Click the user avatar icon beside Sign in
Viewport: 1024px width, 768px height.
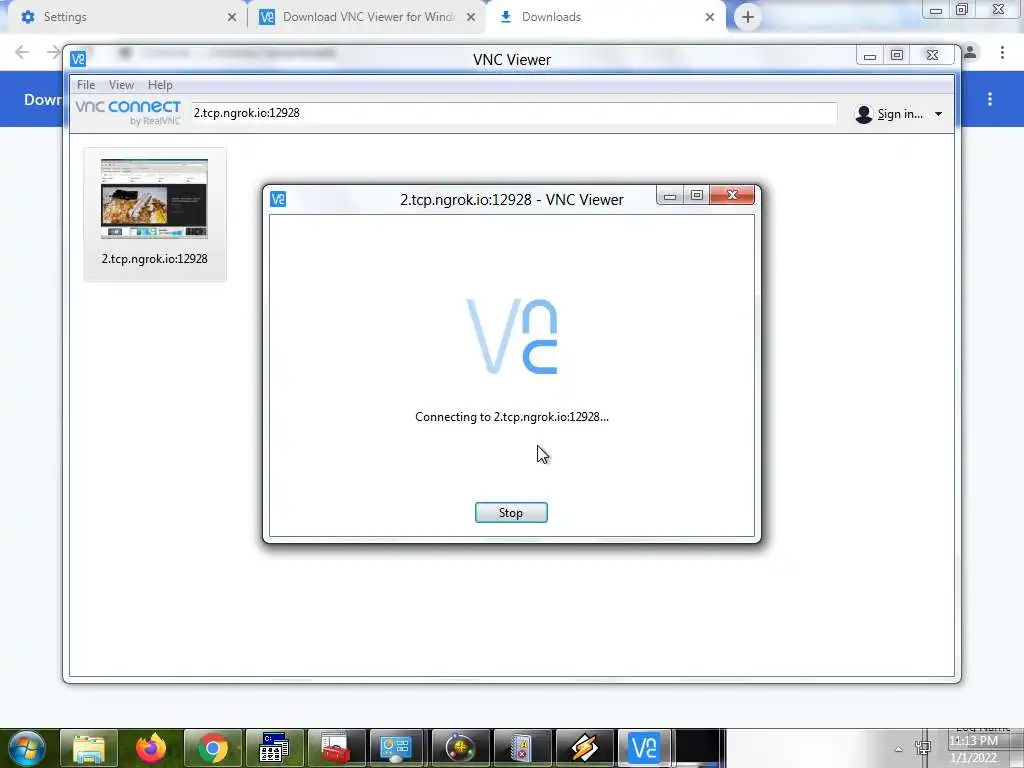coord(863,114)
